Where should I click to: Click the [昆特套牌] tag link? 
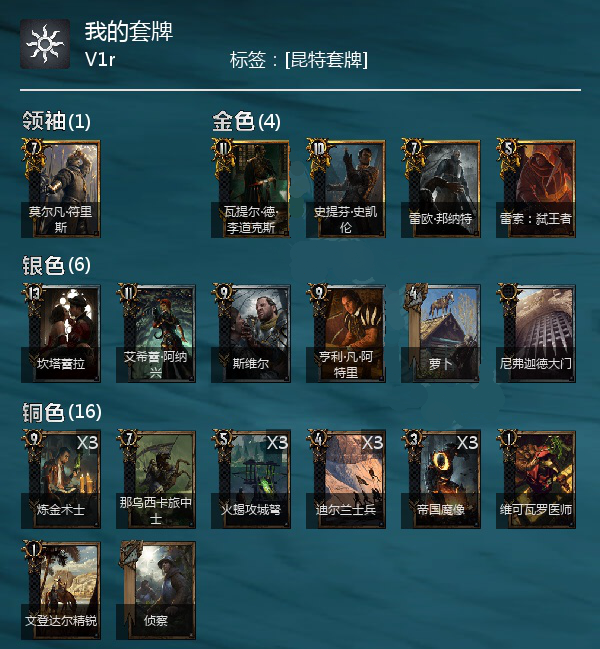point(326,60)
